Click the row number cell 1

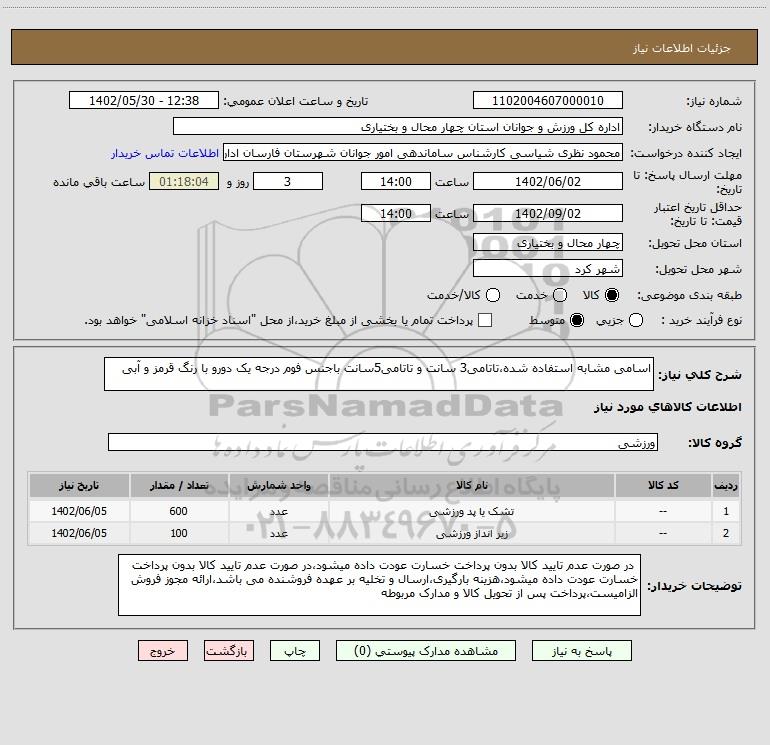pos(726,511)
